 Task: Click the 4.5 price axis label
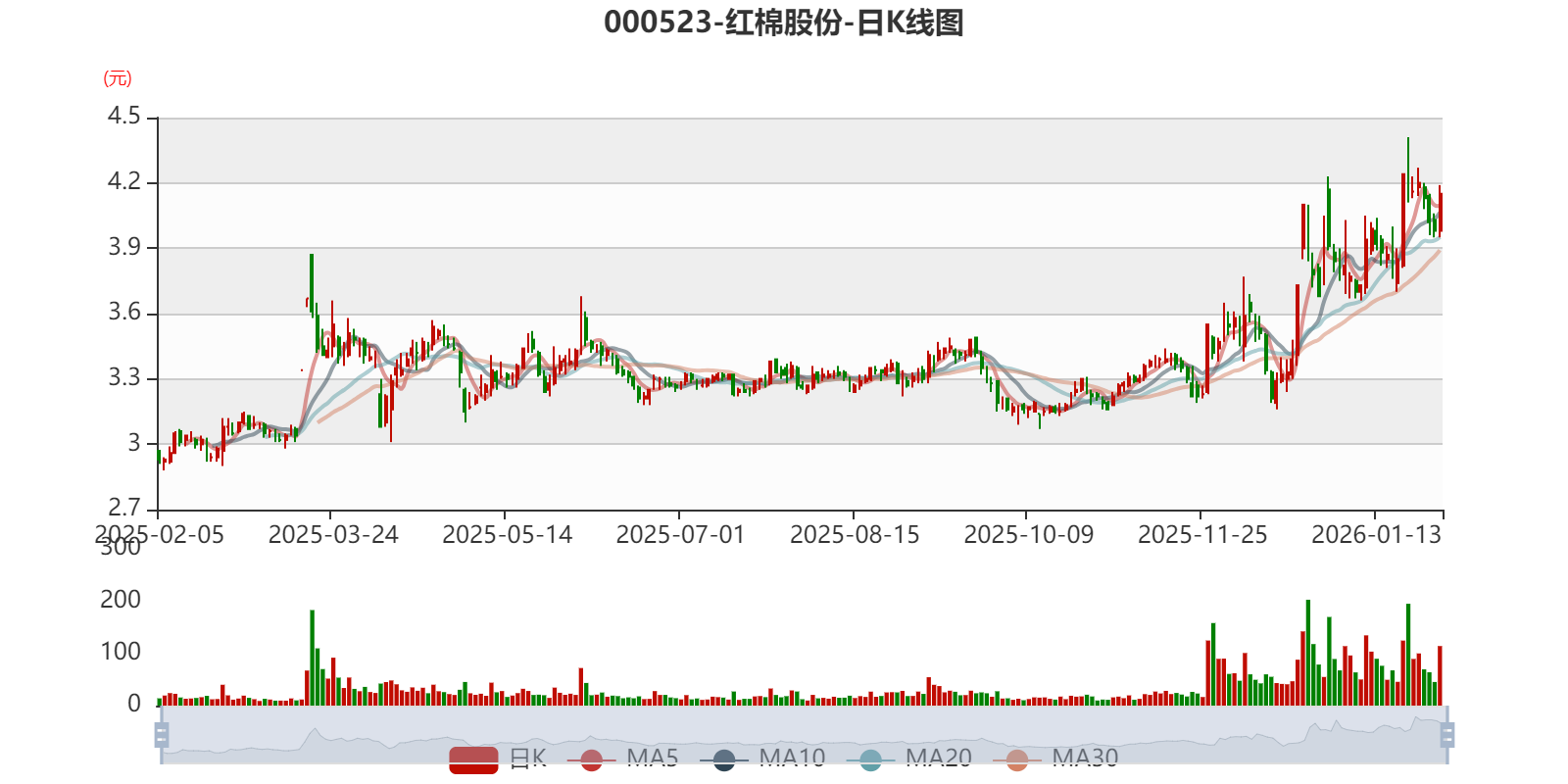[124, 116]
